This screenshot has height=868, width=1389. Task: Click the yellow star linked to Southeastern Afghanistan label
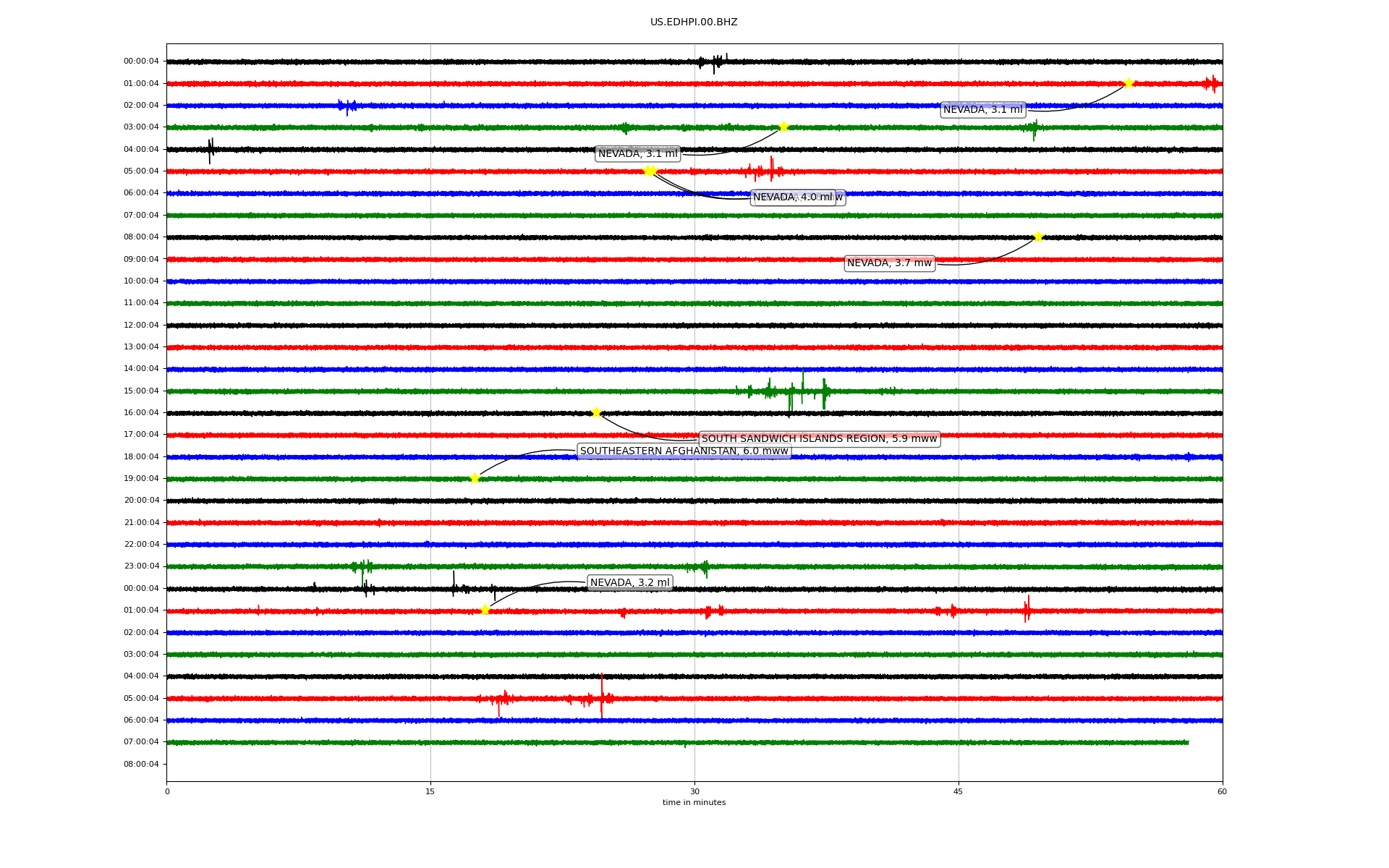[x=475, y=478]
